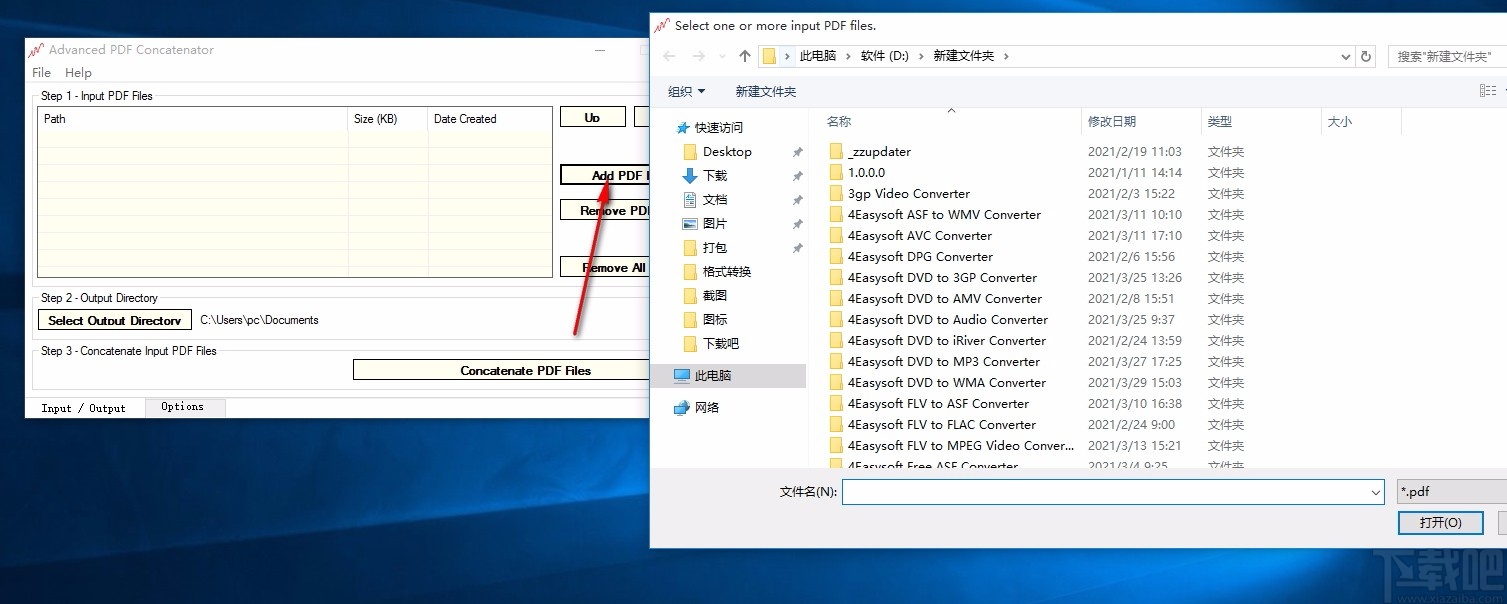
Task: Go up one folder level
Action: tap(744, 56)
